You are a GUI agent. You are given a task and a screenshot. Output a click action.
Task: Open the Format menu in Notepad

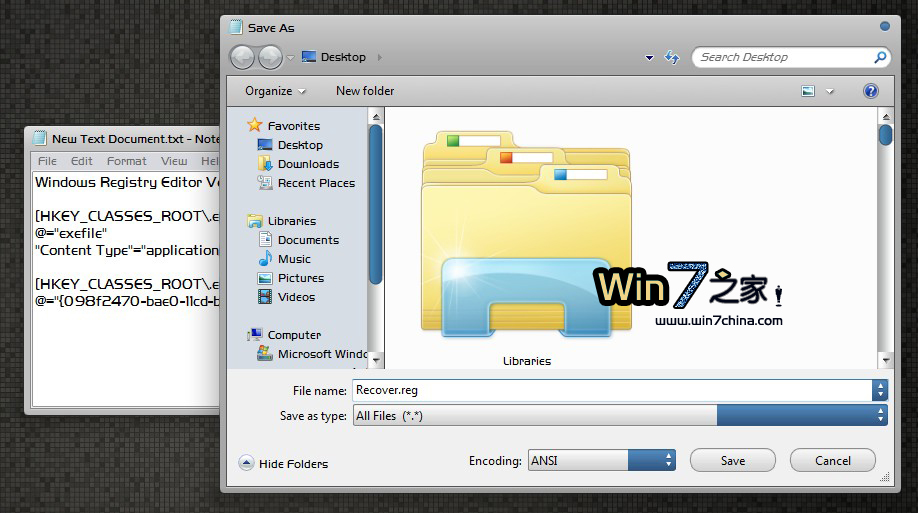click(x=127, y=161)
